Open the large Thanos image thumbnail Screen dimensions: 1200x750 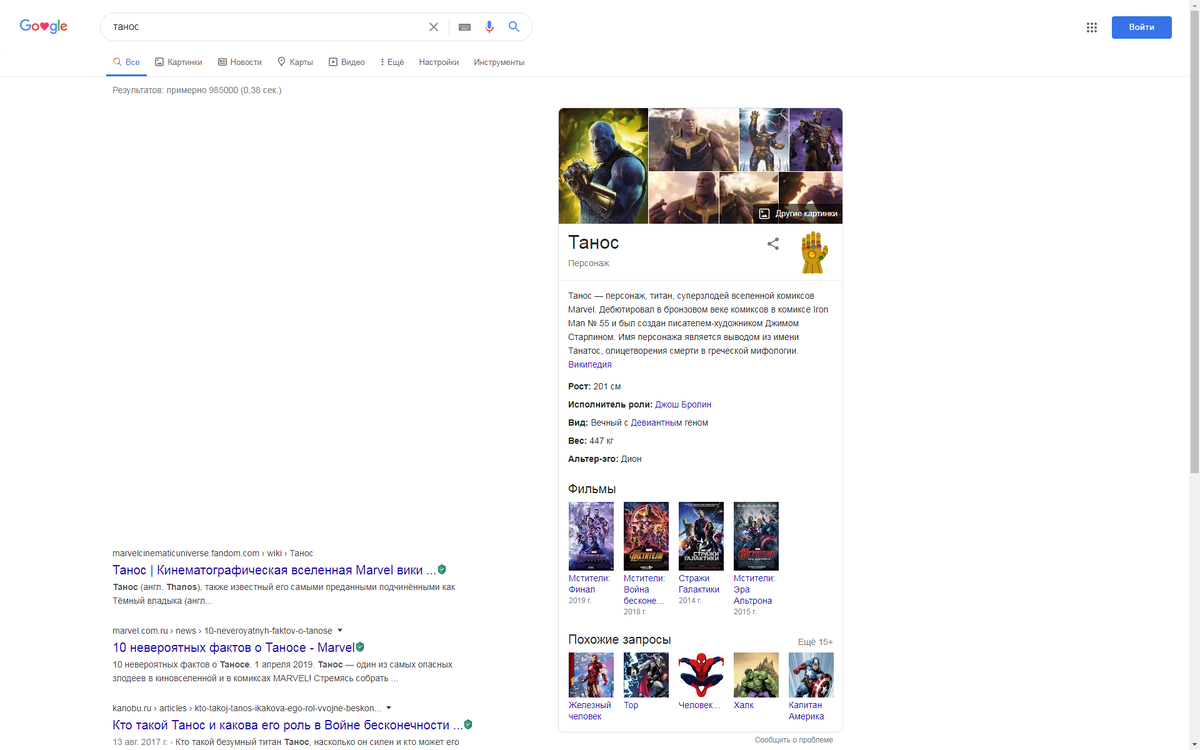pos(603,165)
